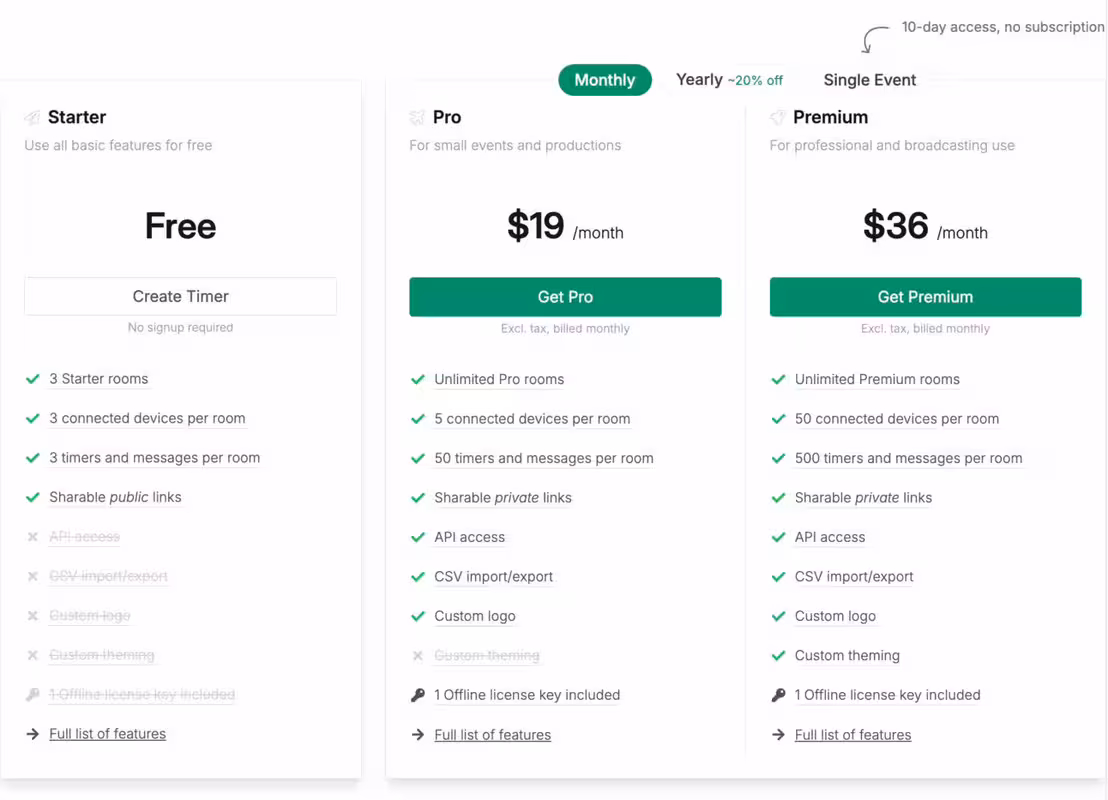Click key icon for Pro offline license

418,695
